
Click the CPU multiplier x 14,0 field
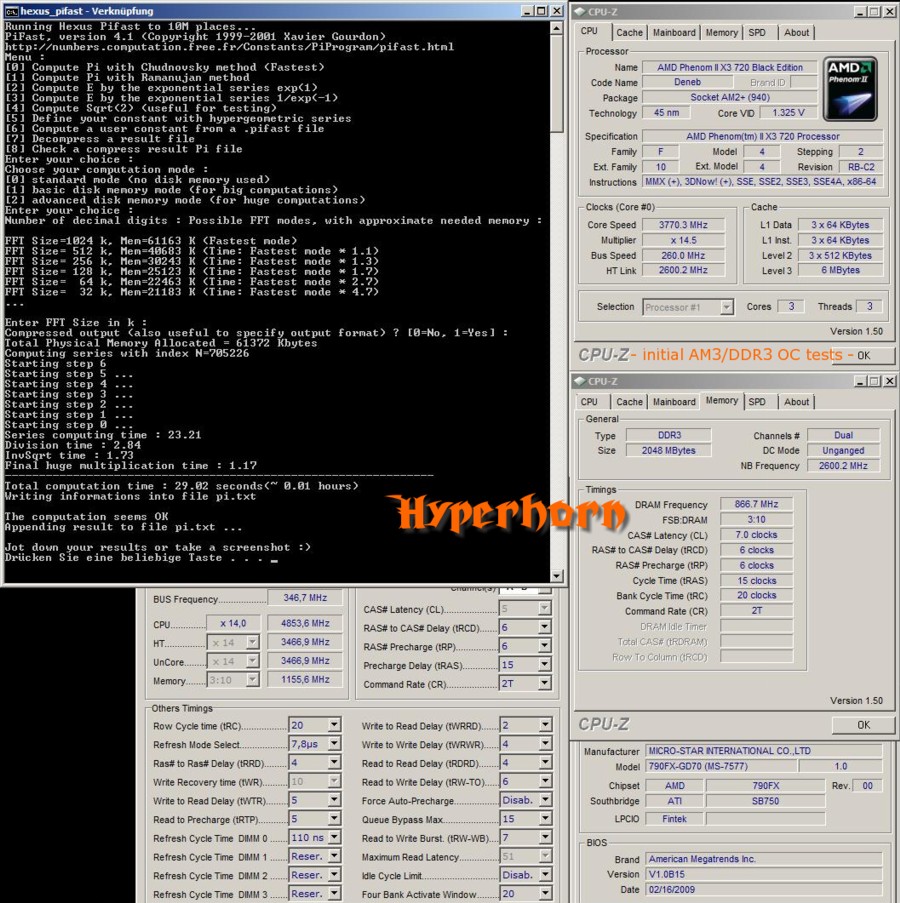click(x=233, y=624)
